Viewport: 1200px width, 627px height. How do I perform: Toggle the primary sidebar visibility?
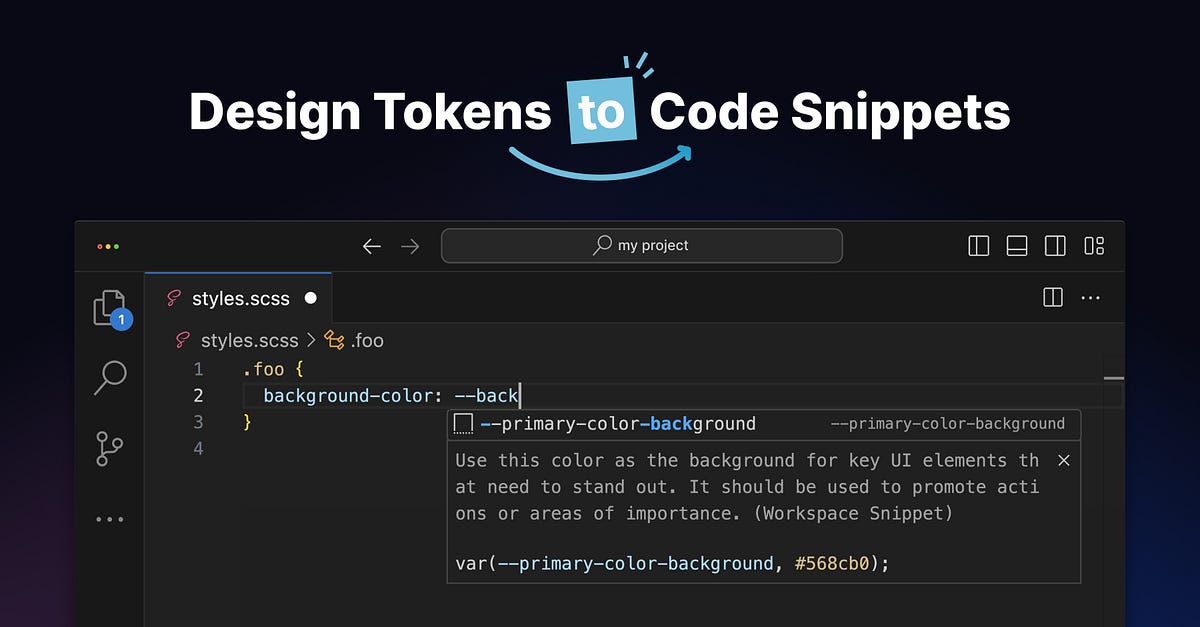978,245
